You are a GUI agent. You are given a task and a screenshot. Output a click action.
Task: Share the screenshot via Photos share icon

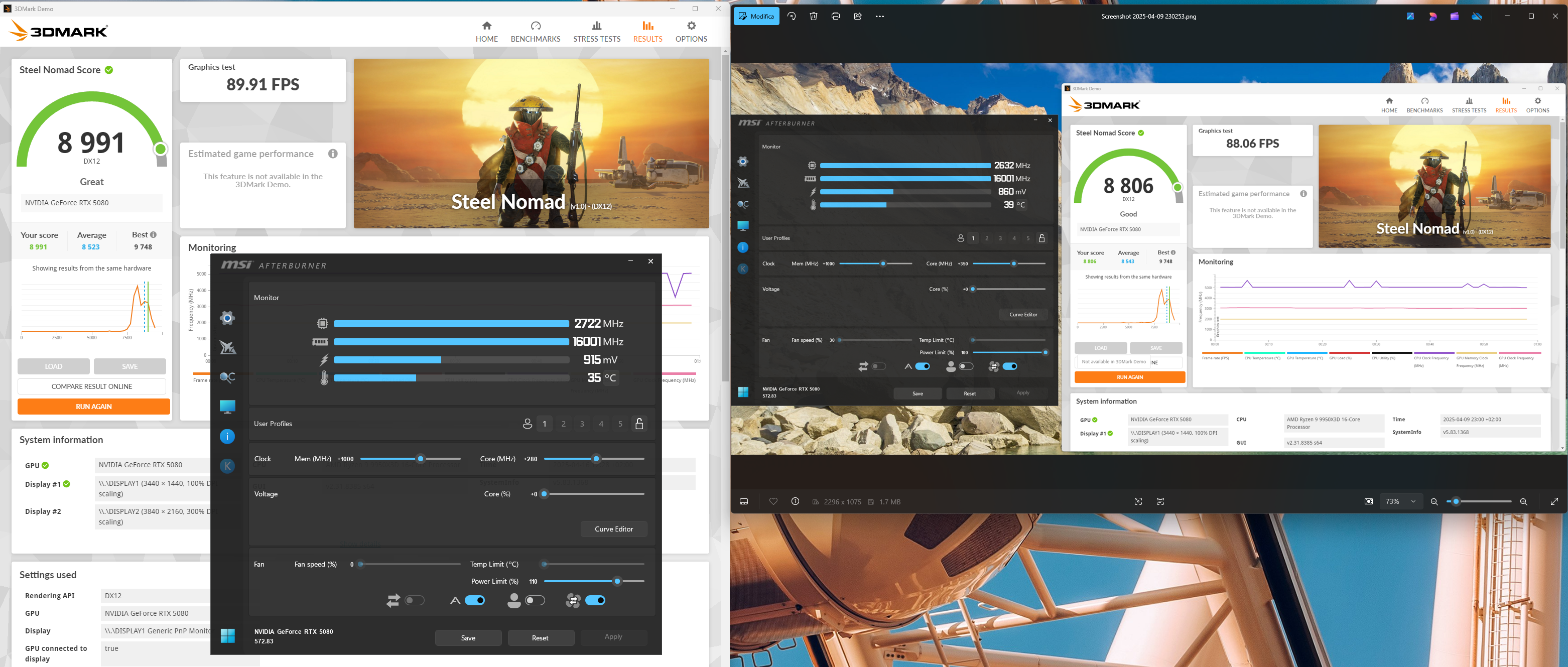point(858,17)
